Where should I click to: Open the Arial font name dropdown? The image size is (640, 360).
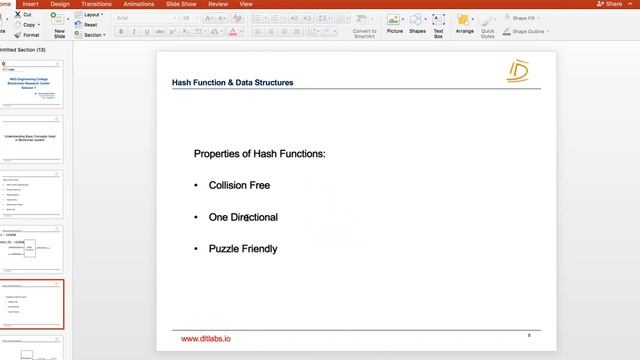click(x=175, y=18)
